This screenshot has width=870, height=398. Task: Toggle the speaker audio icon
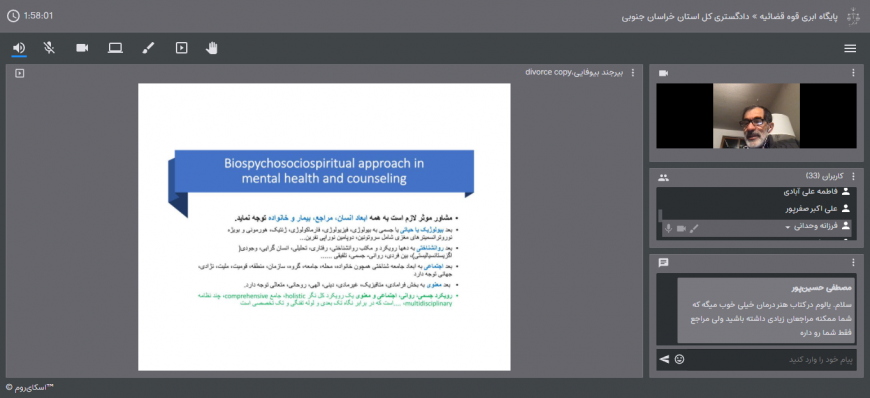pyautogui.click(x=19, y=48)
